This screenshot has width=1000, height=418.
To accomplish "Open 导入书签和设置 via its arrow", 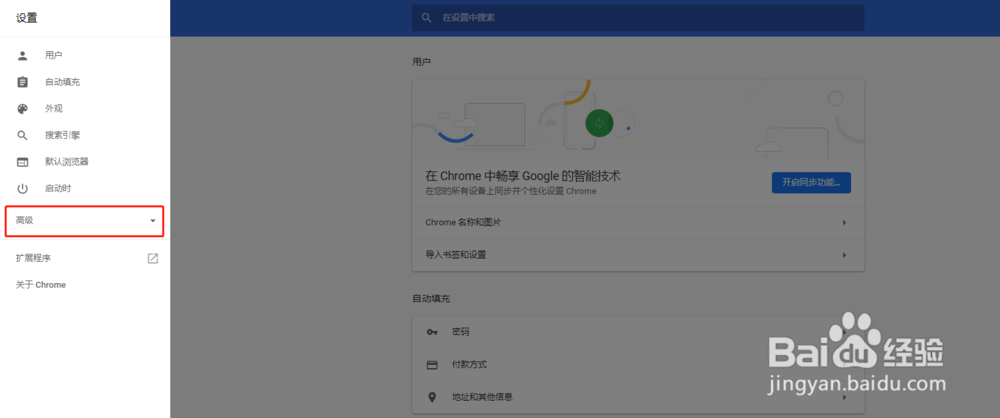I will 844,255.
